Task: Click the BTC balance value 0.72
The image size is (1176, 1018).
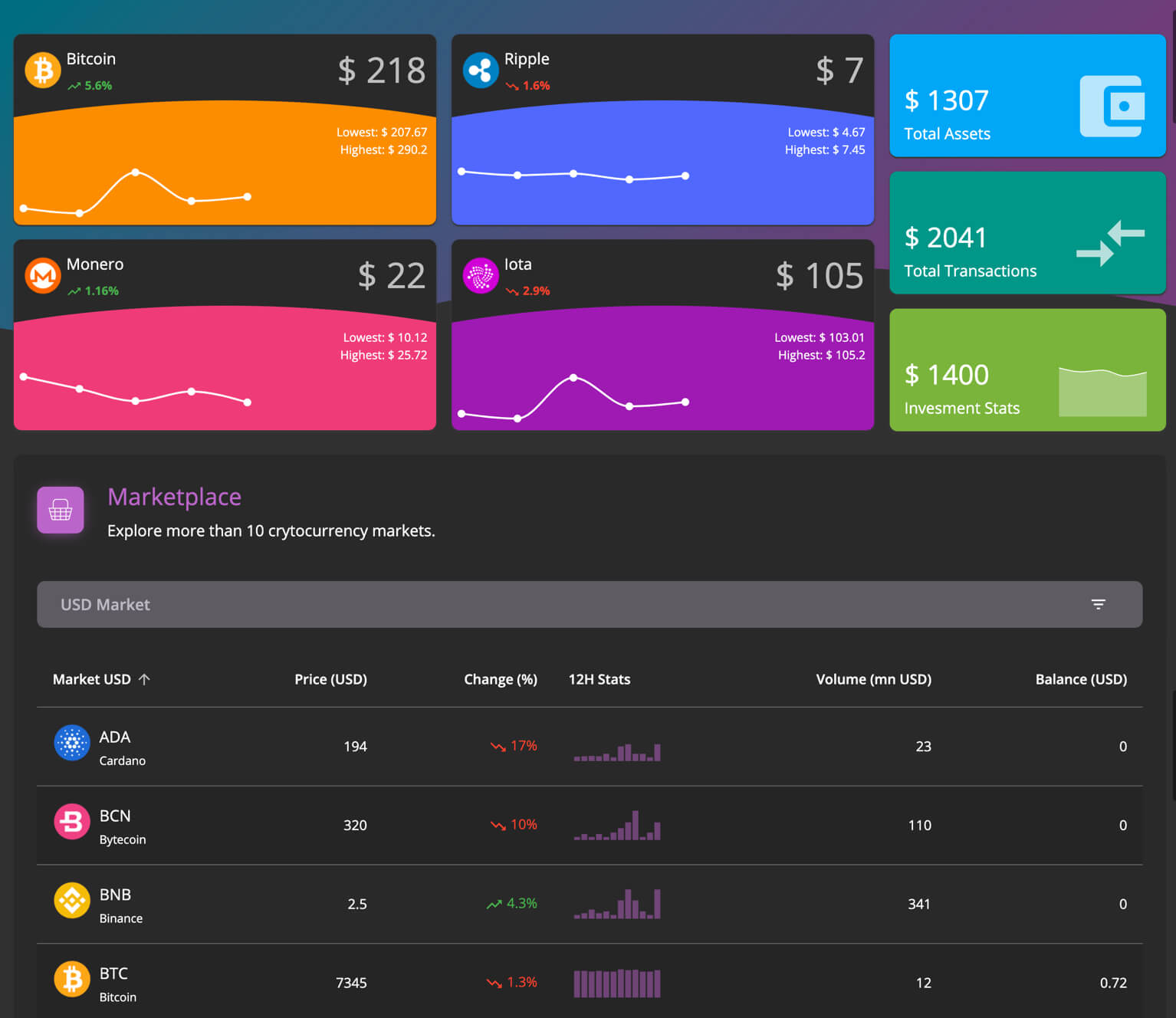Action: (x=1113, y=983)
